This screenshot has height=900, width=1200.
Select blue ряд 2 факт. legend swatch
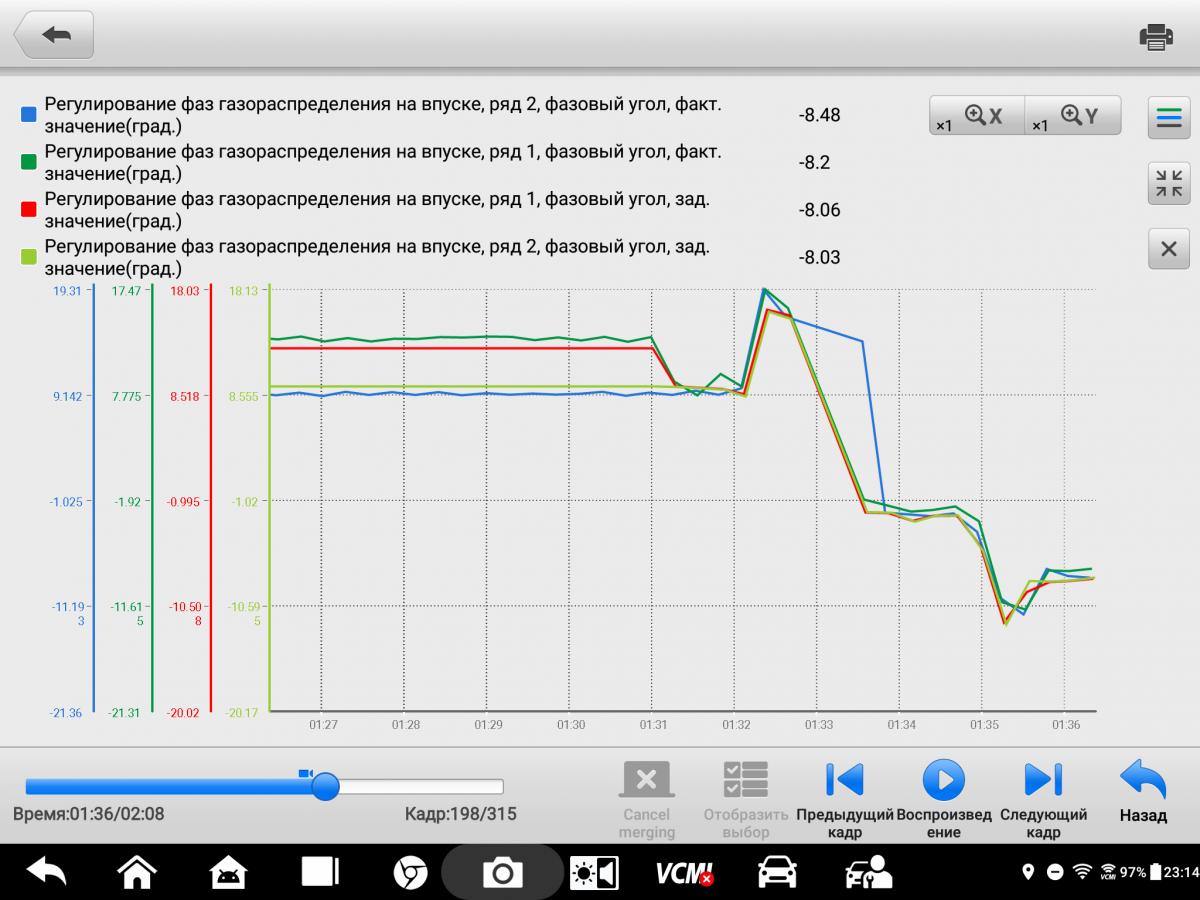point(29,115)
